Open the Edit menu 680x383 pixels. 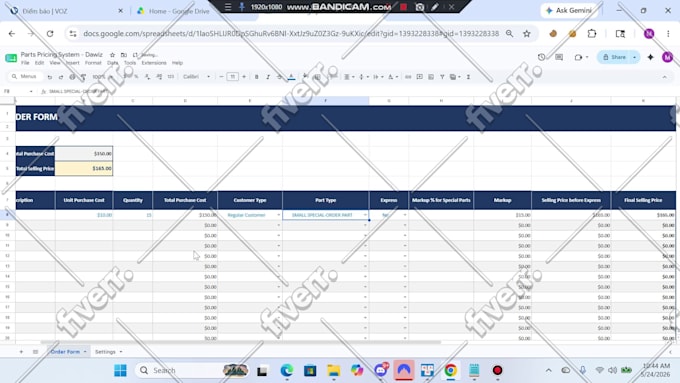pyautogui.click(x=39, y=63)
